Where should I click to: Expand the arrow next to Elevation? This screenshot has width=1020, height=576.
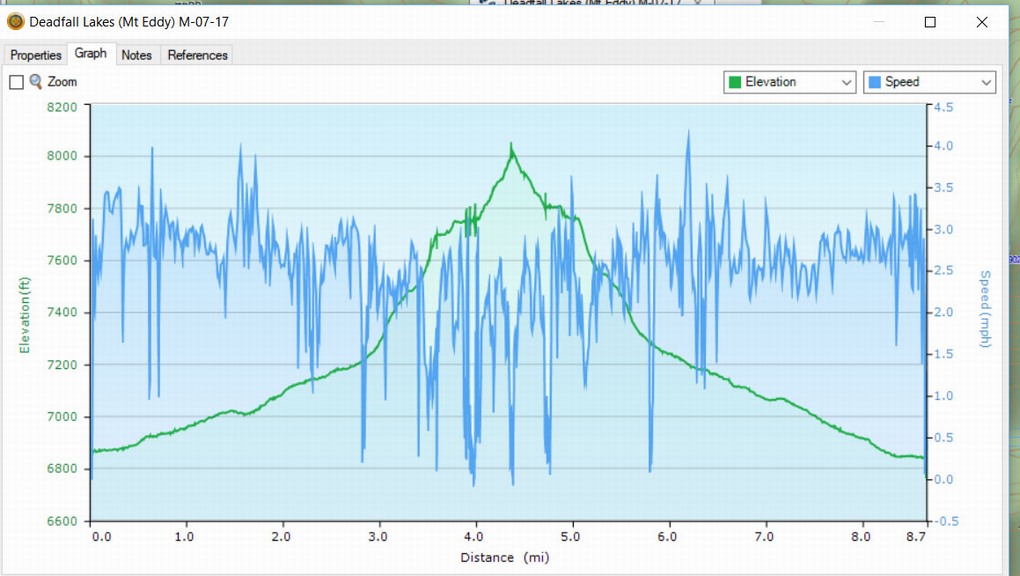coord(846,83)
